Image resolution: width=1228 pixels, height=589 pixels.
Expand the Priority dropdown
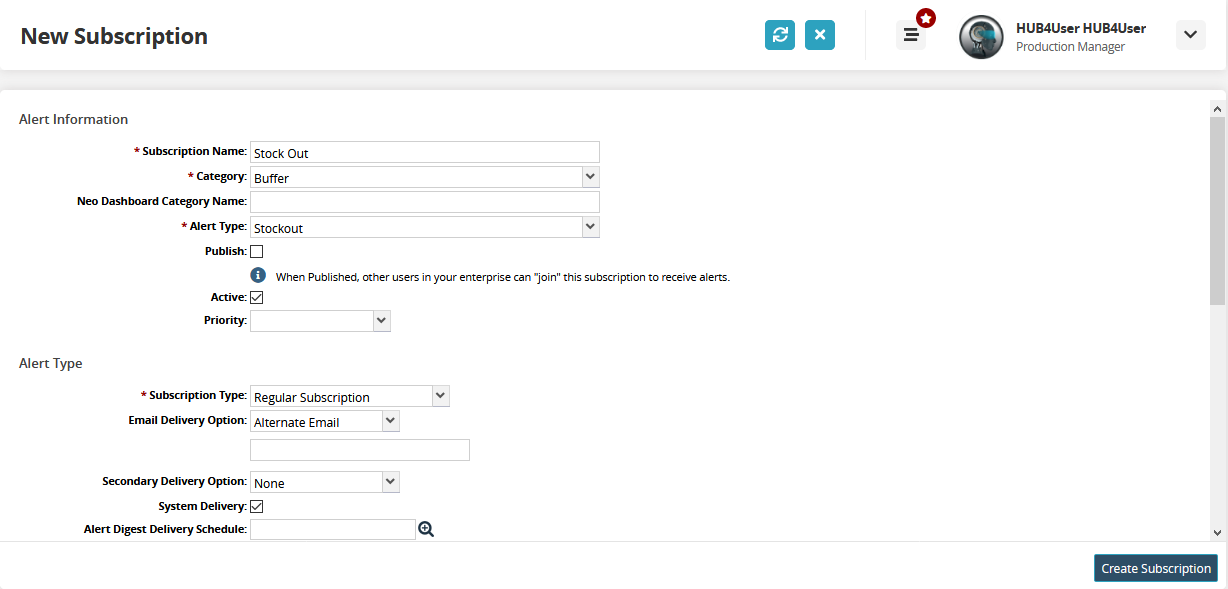pos(320,321)
